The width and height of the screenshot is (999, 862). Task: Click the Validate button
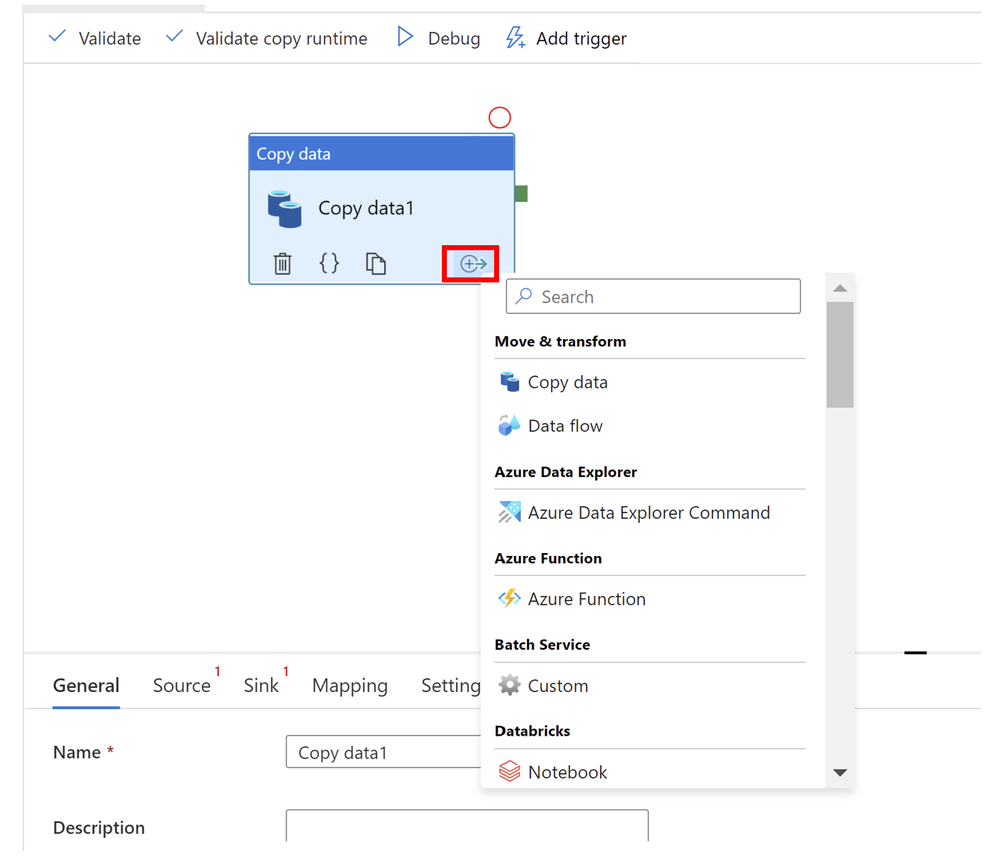[94, 38]
